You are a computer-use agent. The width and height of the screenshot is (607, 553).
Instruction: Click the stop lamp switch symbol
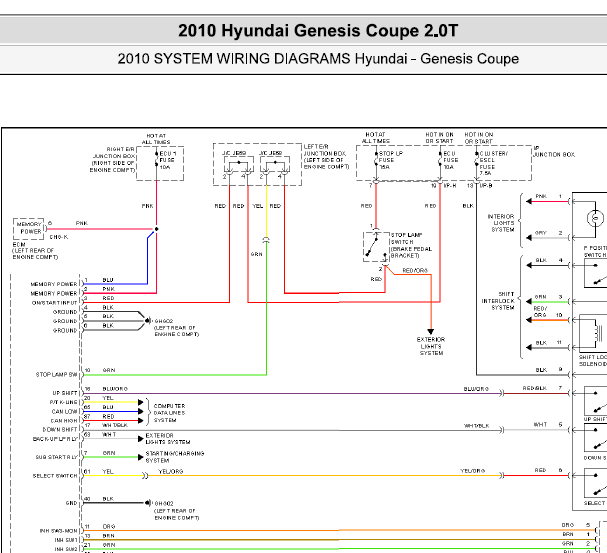[376, 247]
